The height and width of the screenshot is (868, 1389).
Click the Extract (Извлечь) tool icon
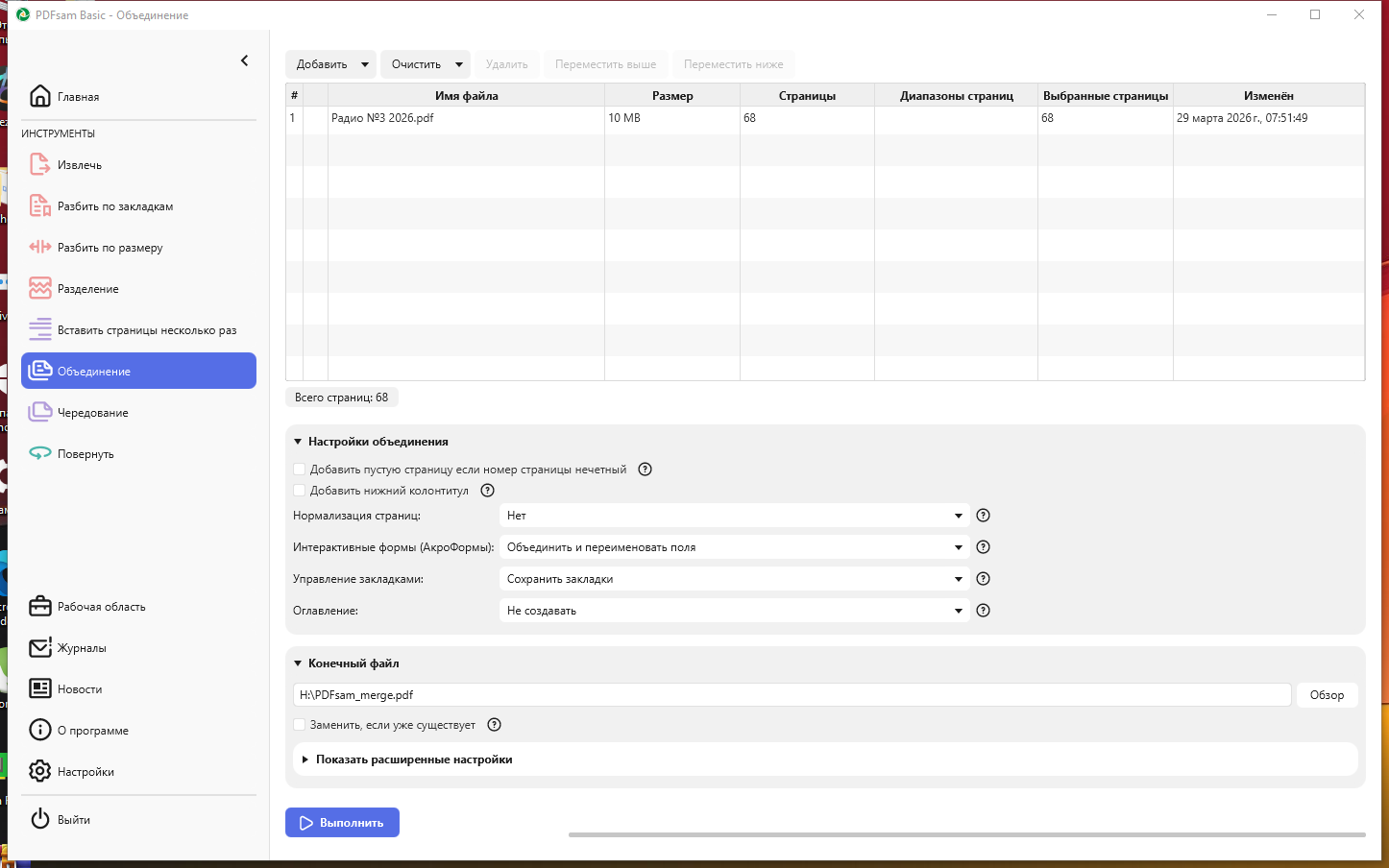(x=39, y=165)
